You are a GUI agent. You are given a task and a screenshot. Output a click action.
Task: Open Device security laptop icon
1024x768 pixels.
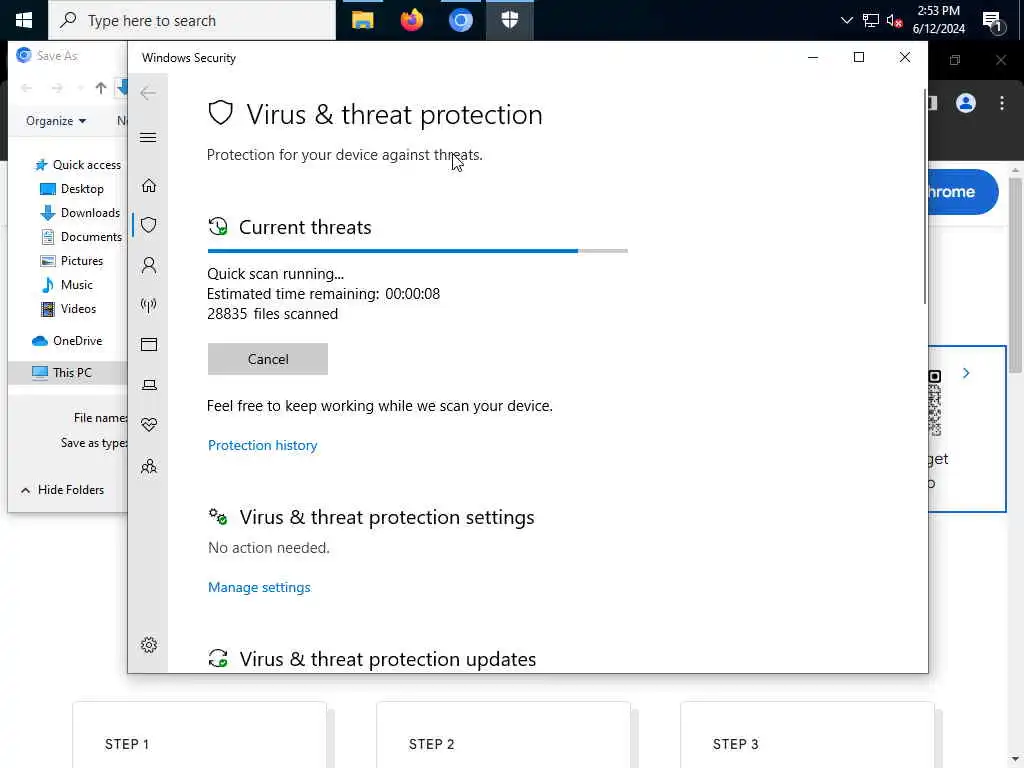149,385
